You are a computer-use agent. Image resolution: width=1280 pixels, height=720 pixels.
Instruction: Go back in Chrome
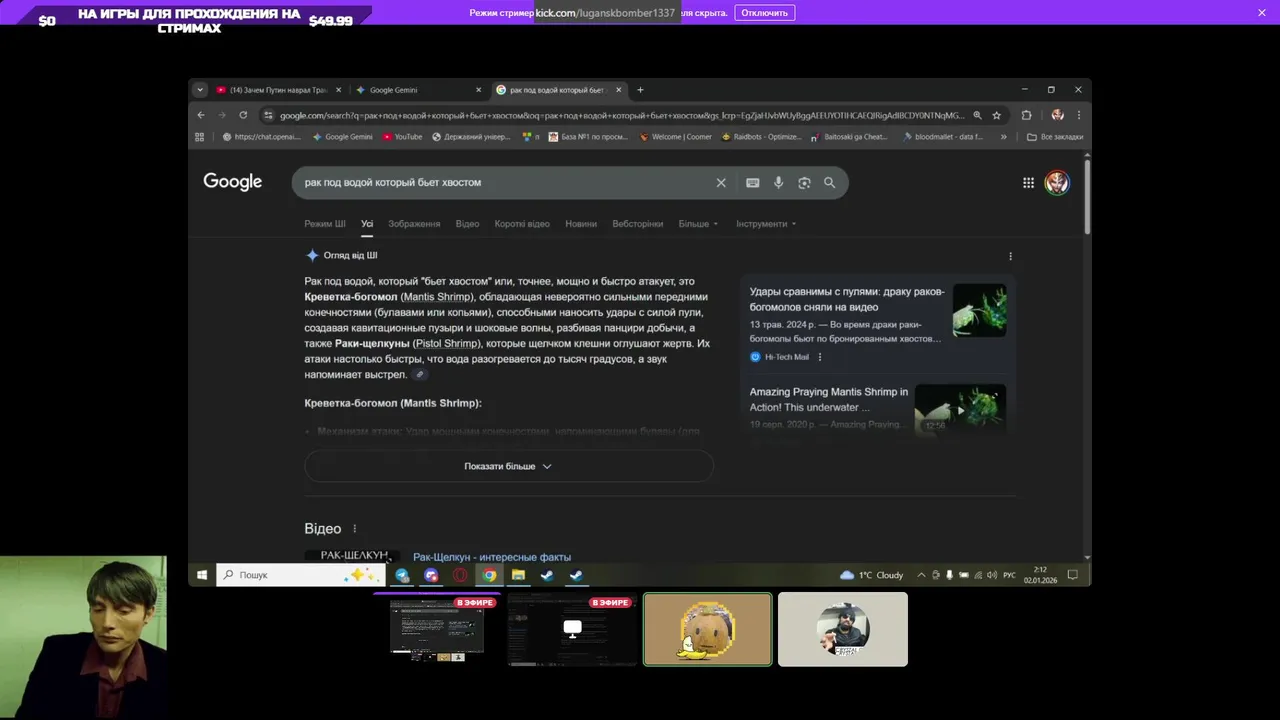(201, 115)
